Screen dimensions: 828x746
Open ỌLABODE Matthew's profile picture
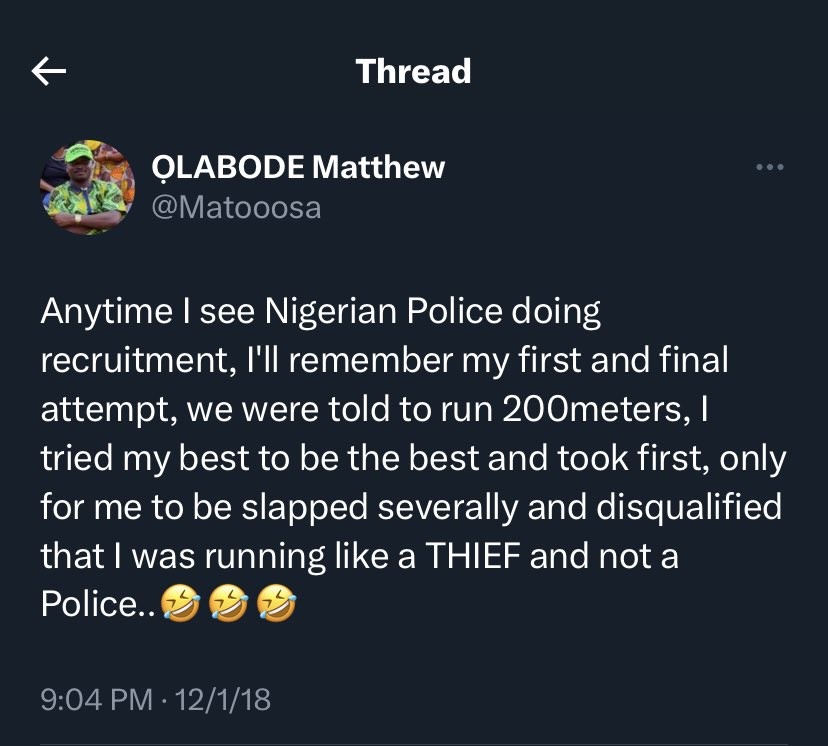tap(88, 187)
